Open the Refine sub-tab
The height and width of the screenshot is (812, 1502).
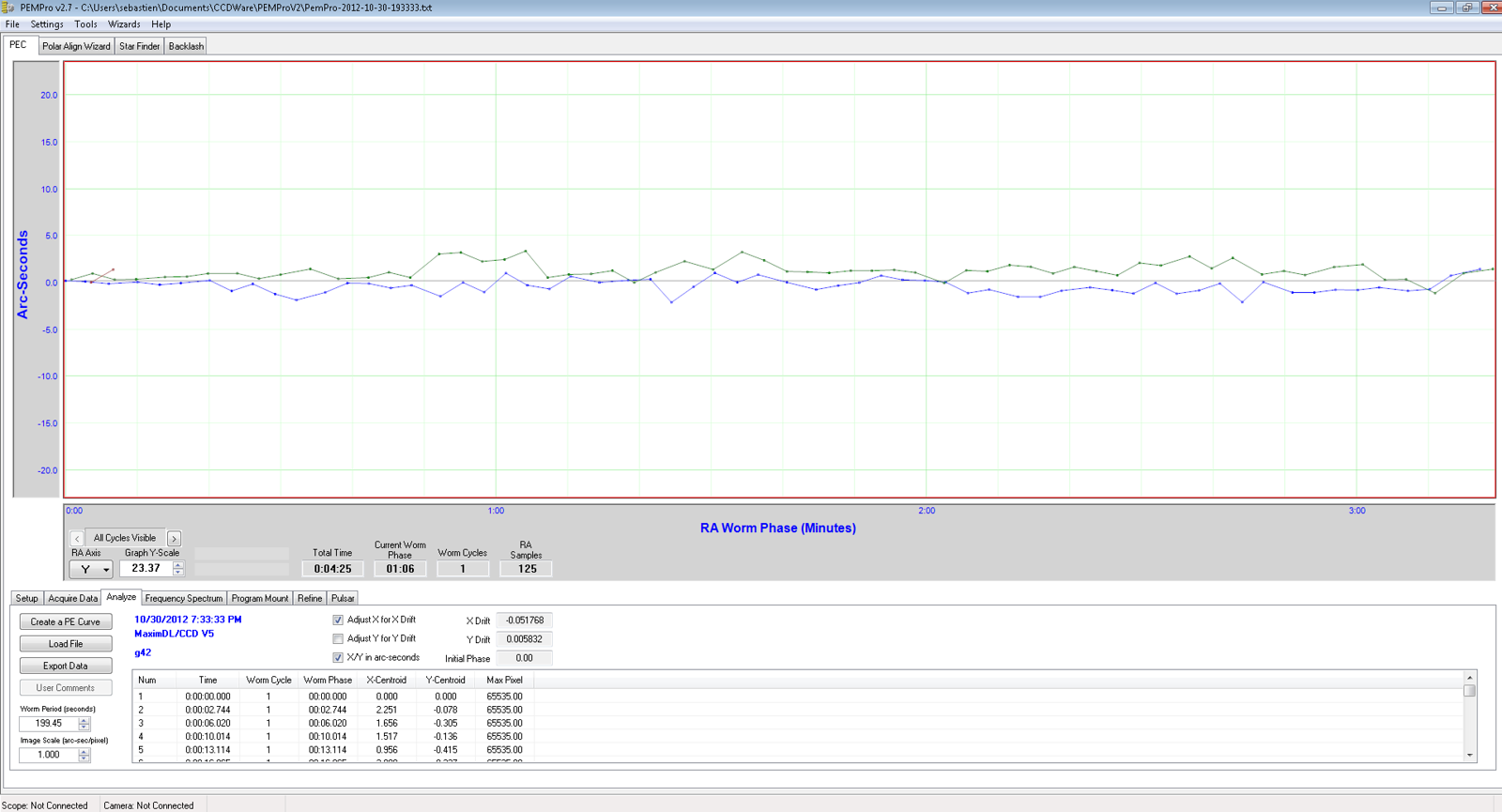click(310, 598)
